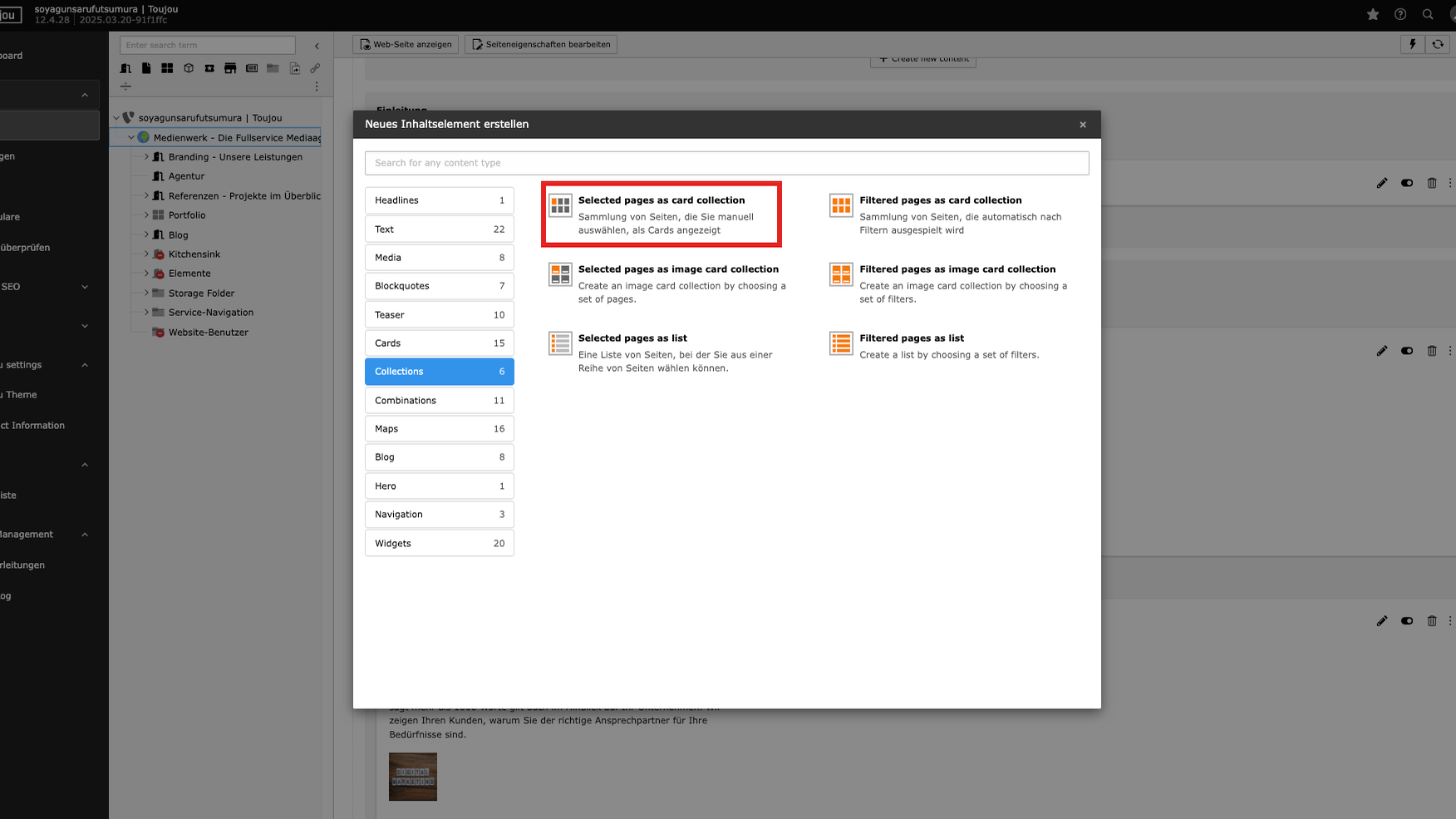This screenshot has height=819, width=1456.
Task: Toggle visibility of the second content element
Action: (x=1407, y=351)
